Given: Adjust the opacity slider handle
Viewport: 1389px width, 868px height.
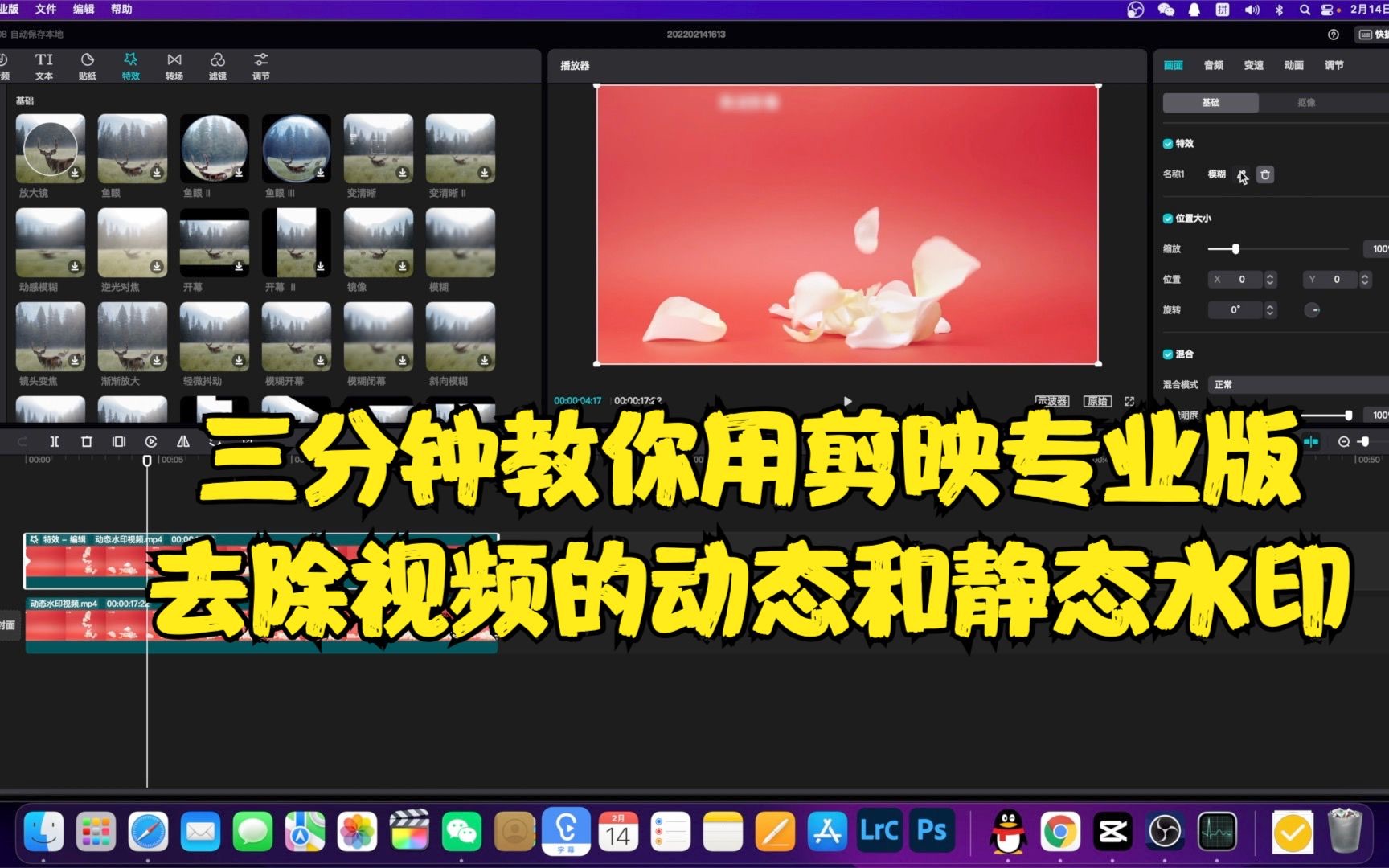Looking at the screenshot, I should 1348,416.
